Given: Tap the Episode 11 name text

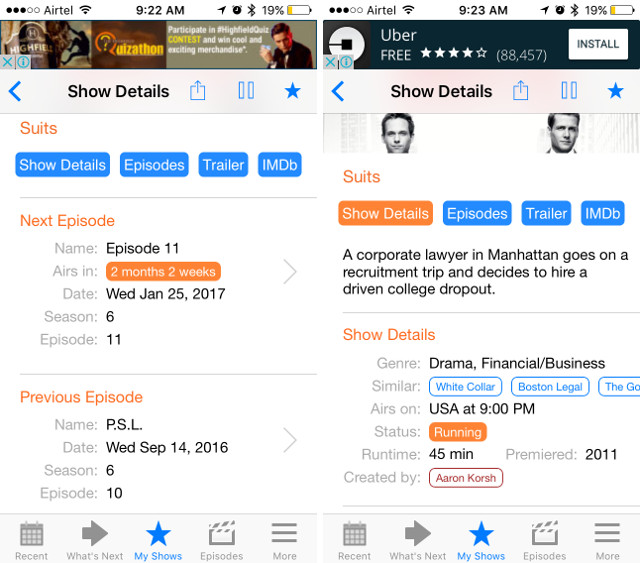Looking at the screenshot, I should (x=142, y=248).
